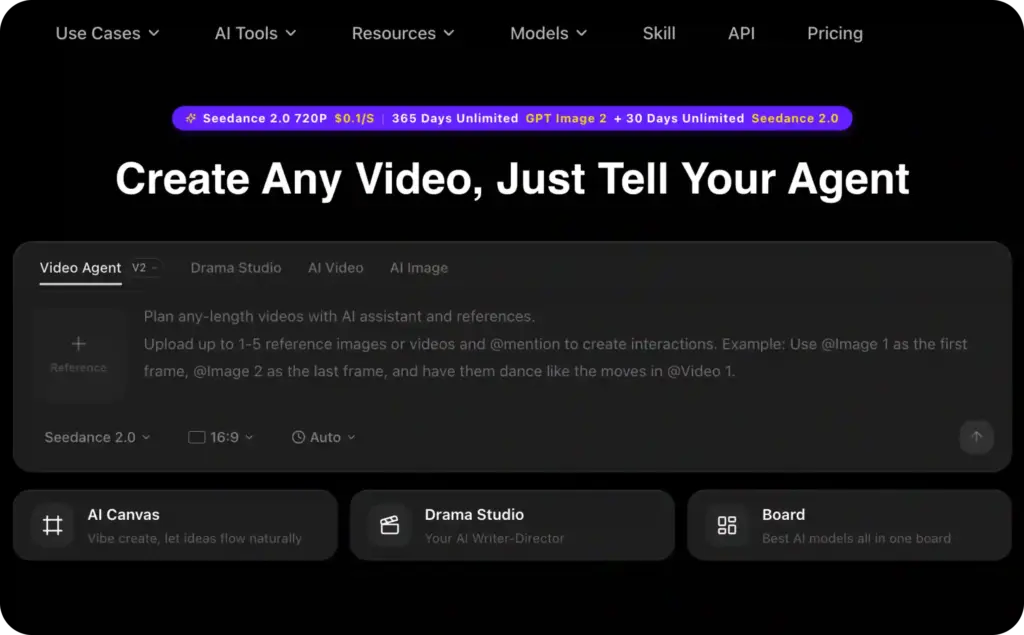
Task: Expand the AI Tools dropdown
Action: coord(255,33)
